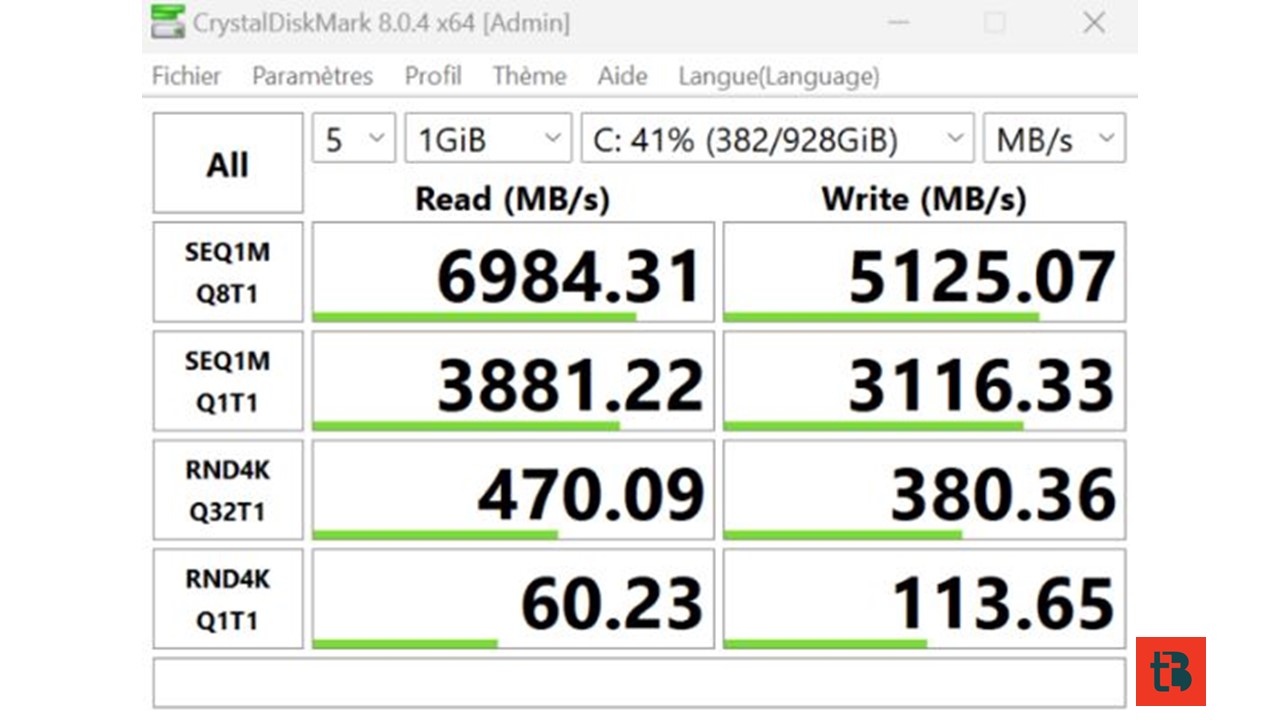Start the RND4K Q1T1 test

click(x=228, y=599)
